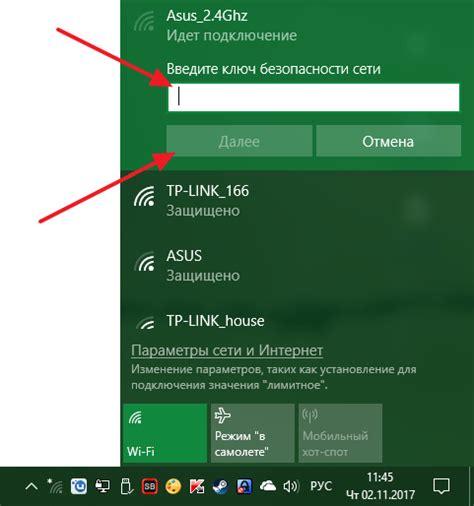Toggle the airplane mode tile
Image resolution: width=474 pixels, height=506 pixels.
253,433
